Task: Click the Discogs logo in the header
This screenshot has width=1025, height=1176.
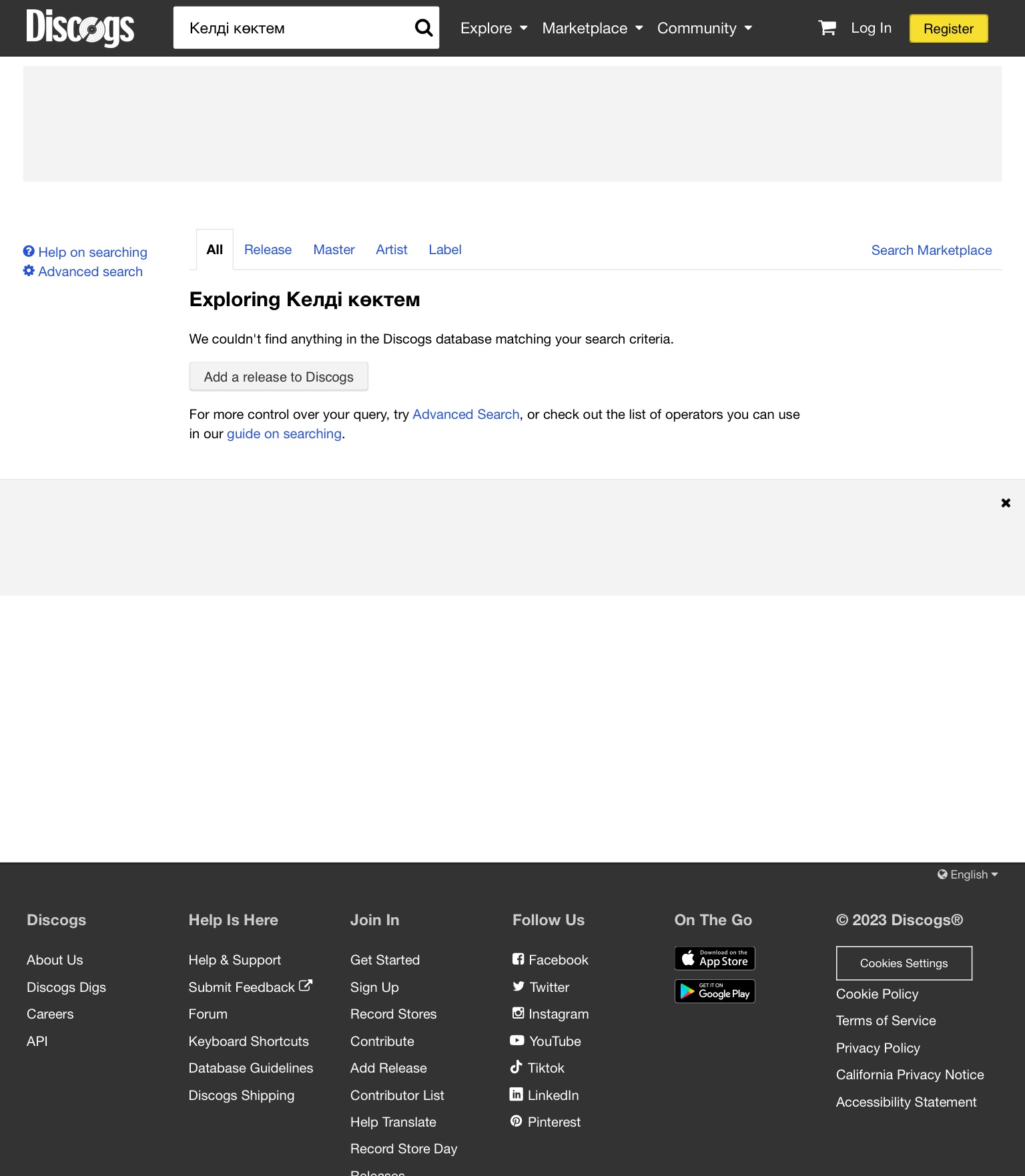Action: [80, 27]
